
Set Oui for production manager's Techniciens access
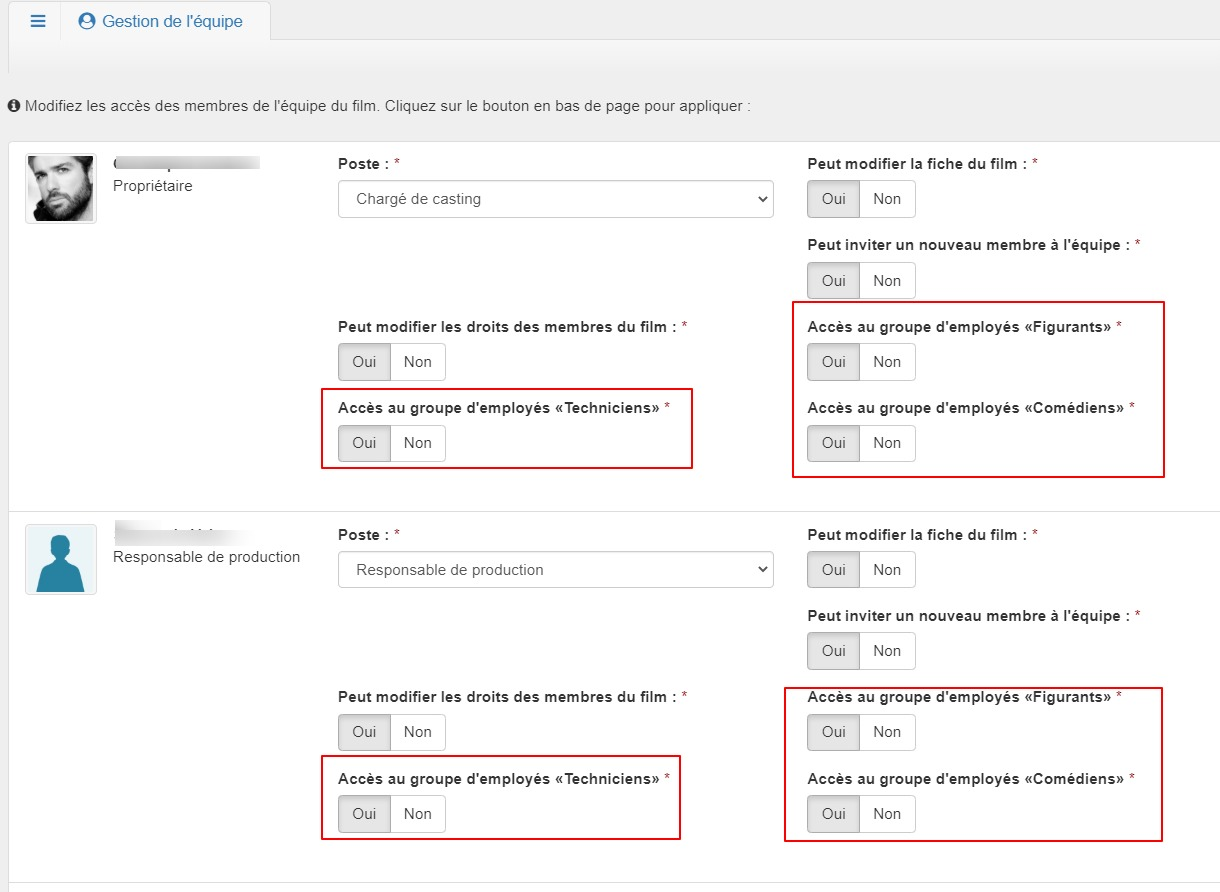coord(364,814)
